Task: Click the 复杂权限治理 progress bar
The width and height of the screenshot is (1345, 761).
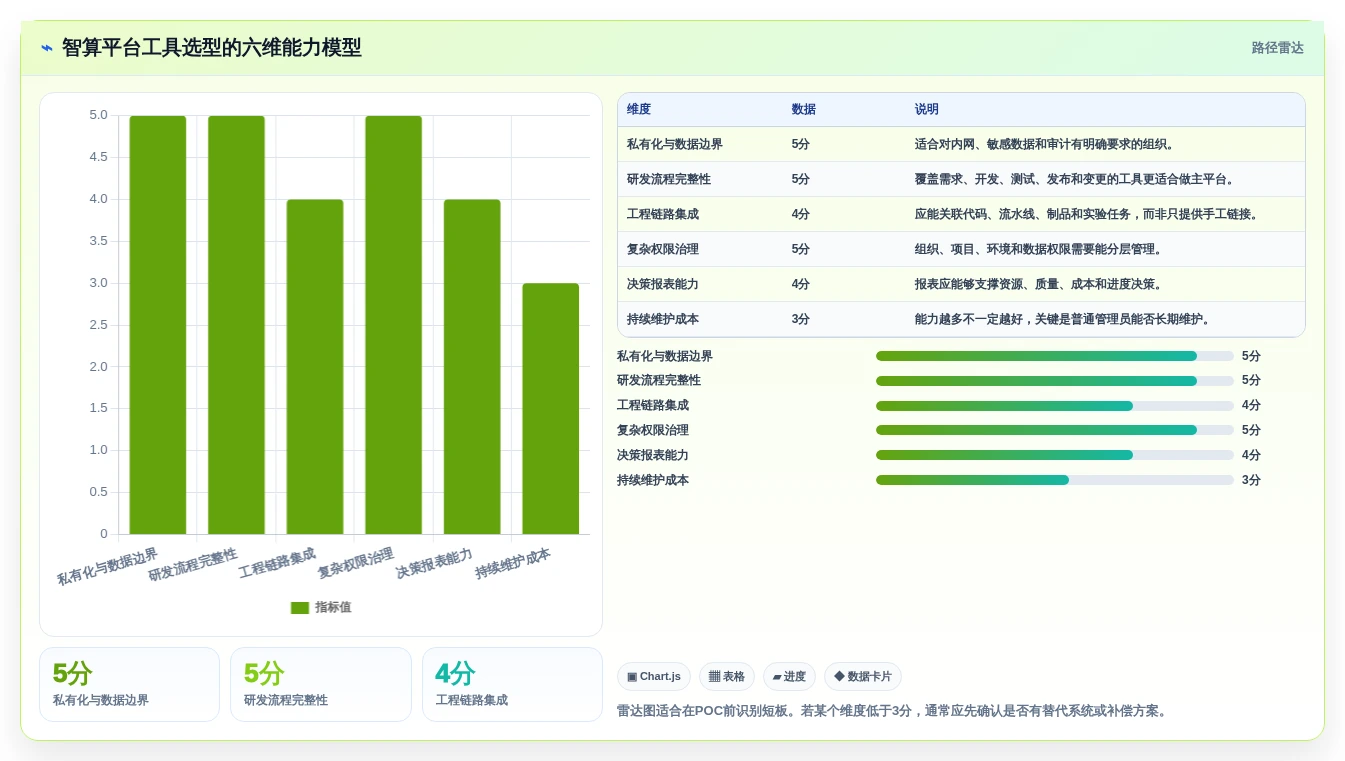Action: point(1055,430)
